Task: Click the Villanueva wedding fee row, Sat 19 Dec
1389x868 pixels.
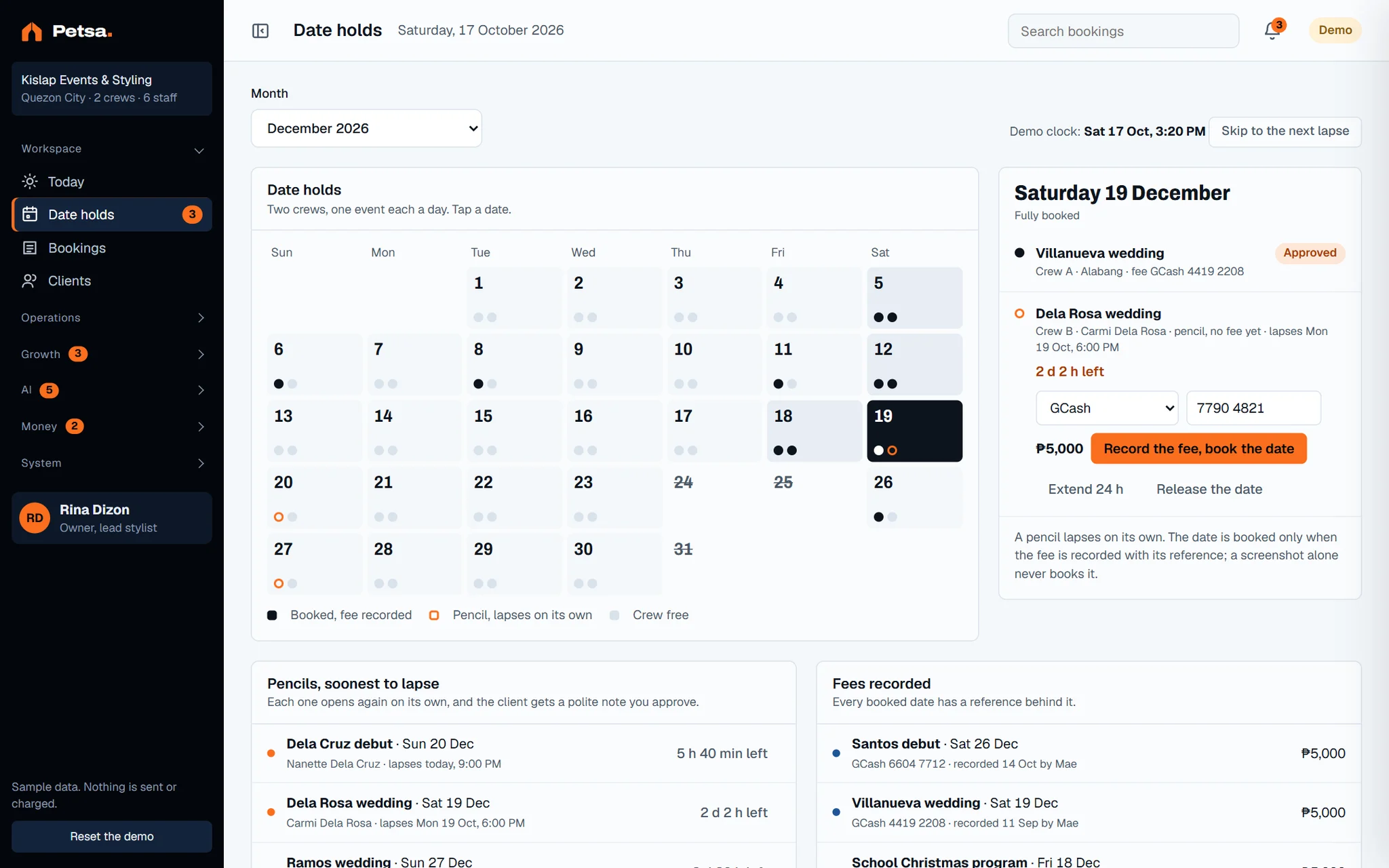Action: pos(1089,812)
